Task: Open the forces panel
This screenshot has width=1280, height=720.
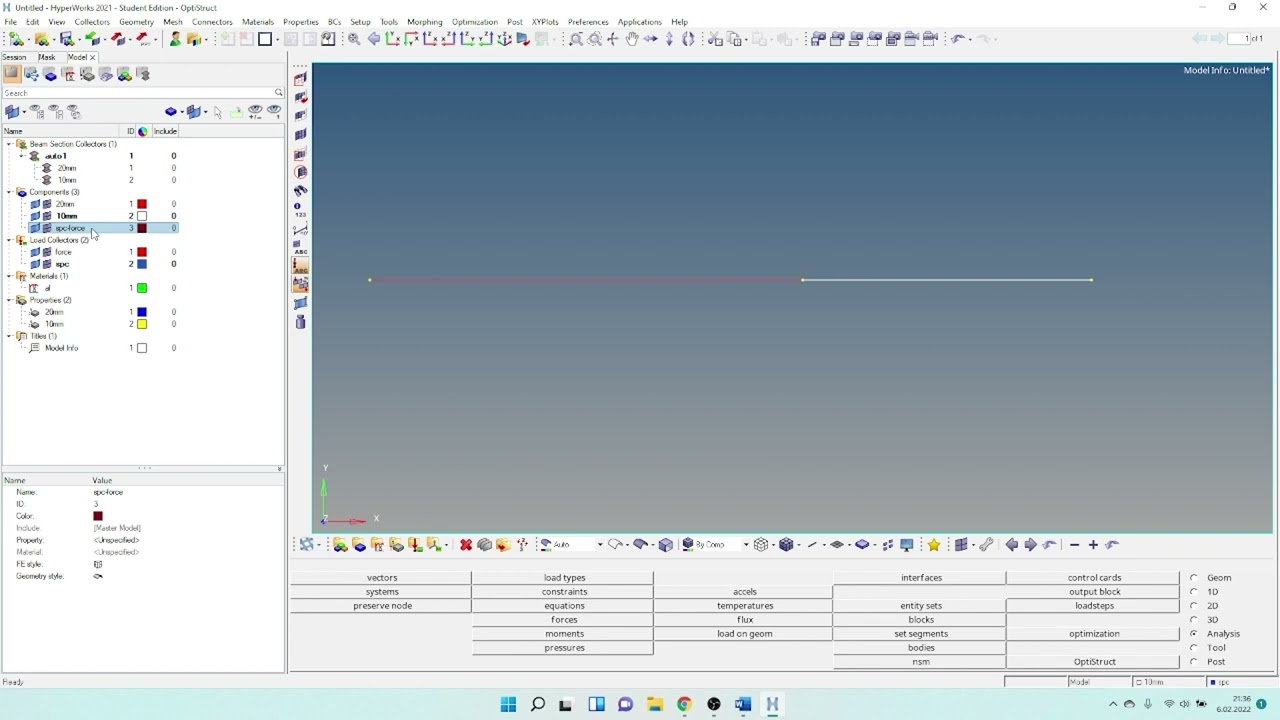Action: pos(564,620)
